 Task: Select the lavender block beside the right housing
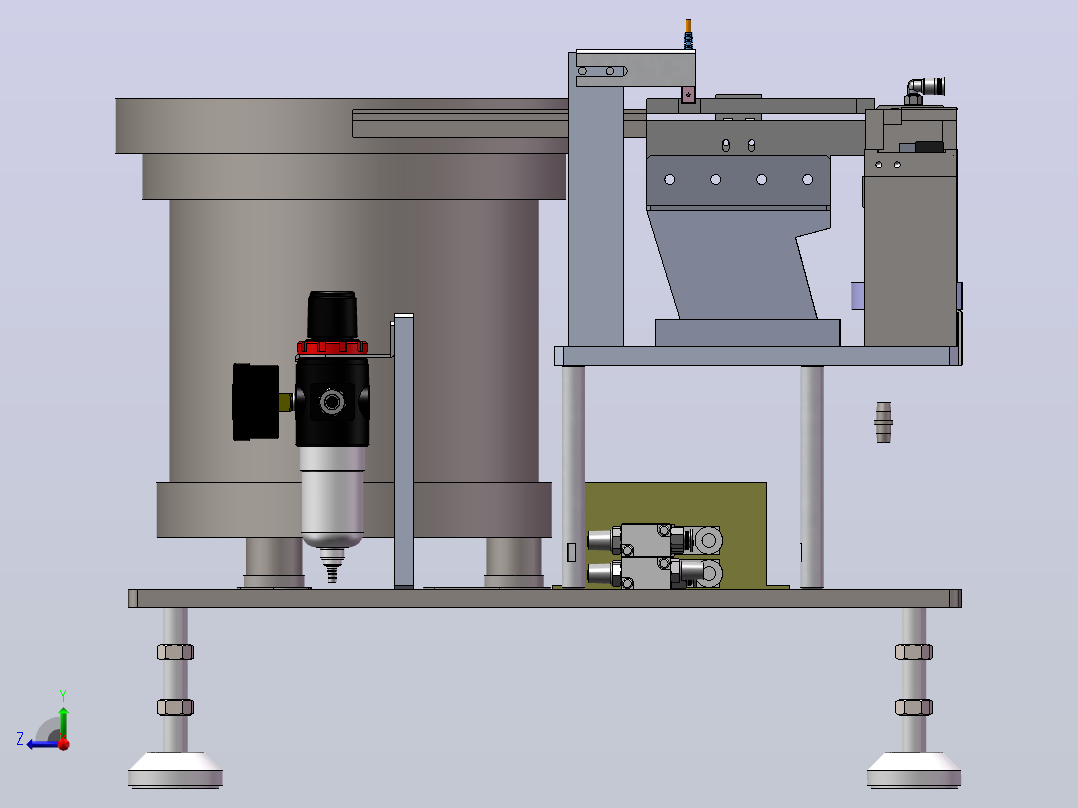point(857,296)
